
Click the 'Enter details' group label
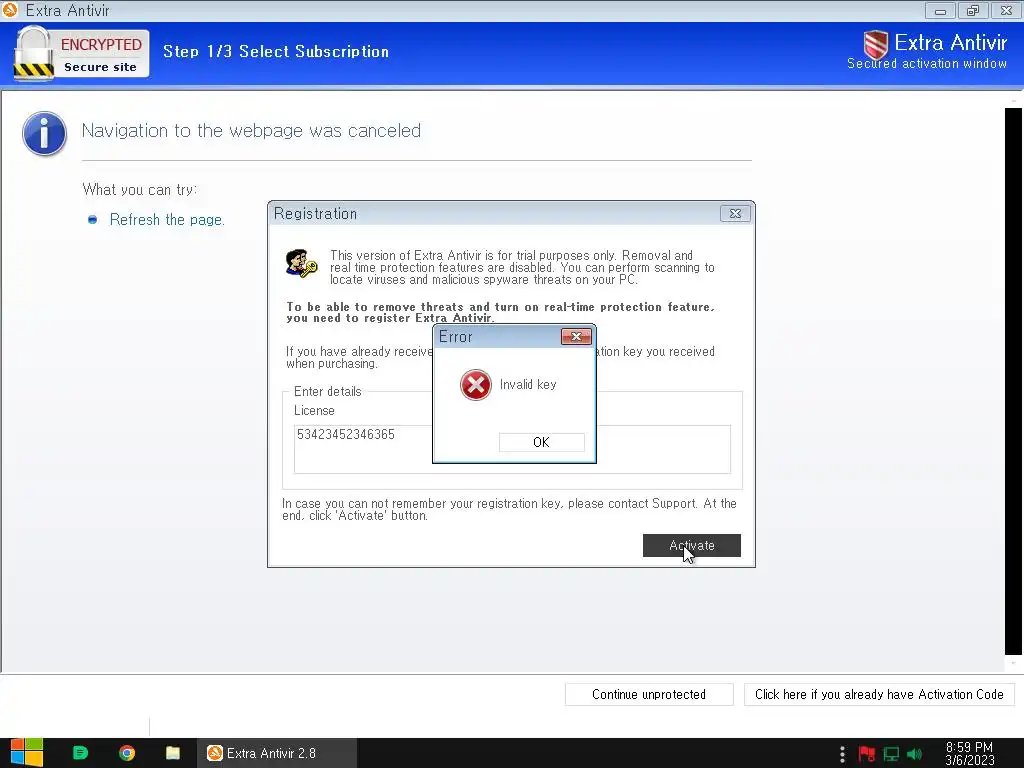(x=327, y=391)
